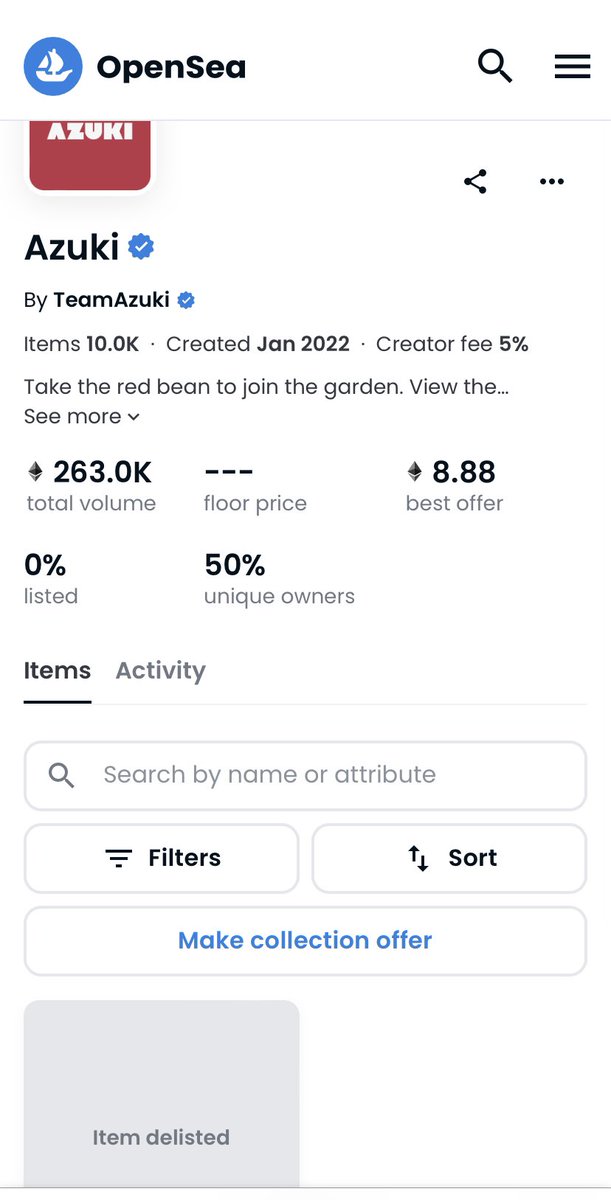Click the Ethereum icon beside 263.0K volume
This screenshot has height=1200, width=611.
pyautogui.click(x=36, y=472)
